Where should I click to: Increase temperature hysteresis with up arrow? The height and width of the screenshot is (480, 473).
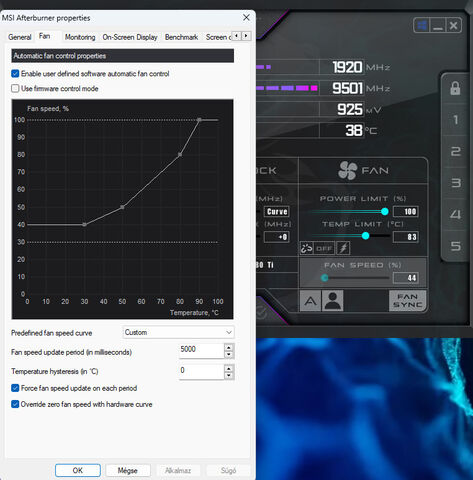(229, 368)
